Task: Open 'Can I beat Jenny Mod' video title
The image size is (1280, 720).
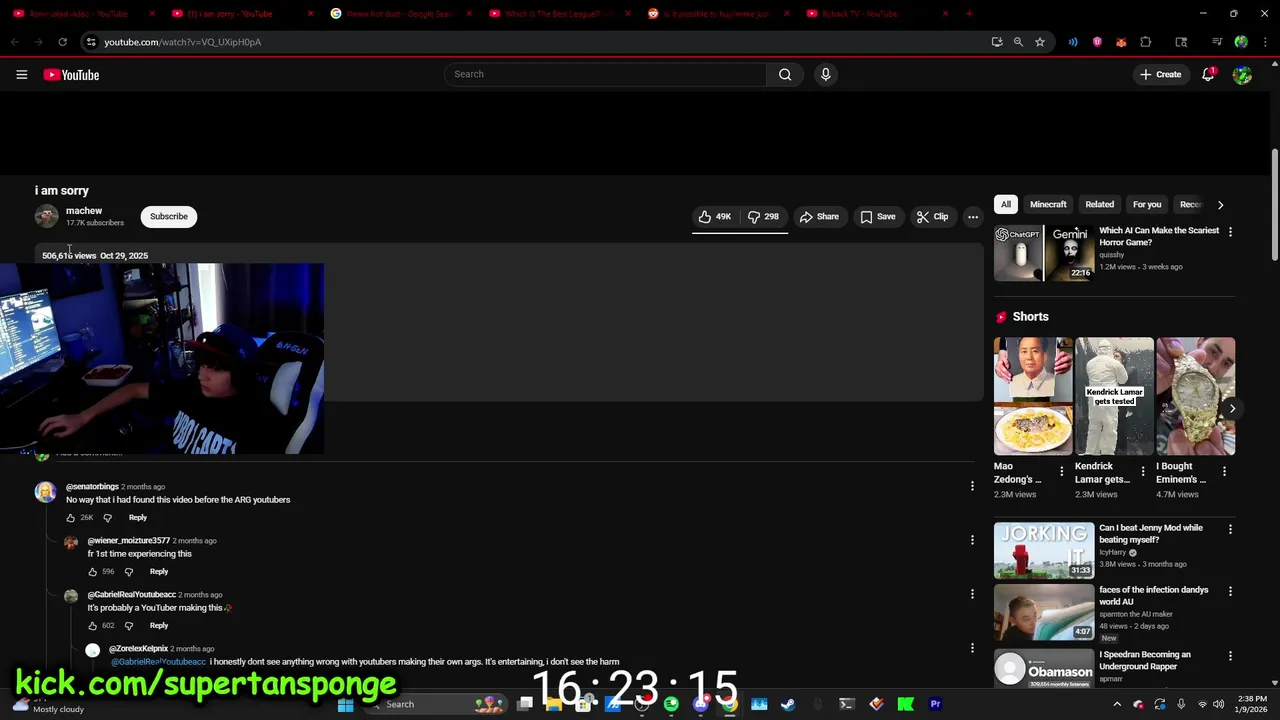Action: click(1150, 533)
